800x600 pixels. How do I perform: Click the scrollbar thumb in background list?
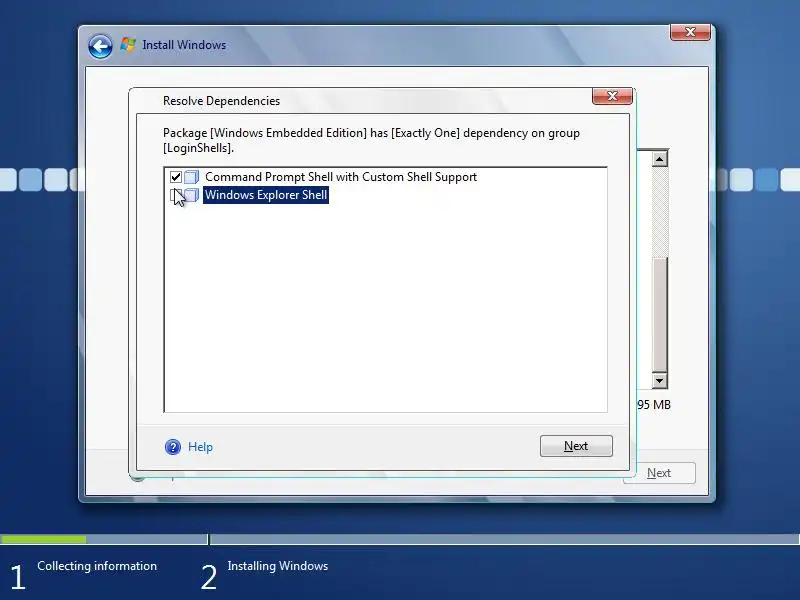point(659,314)
